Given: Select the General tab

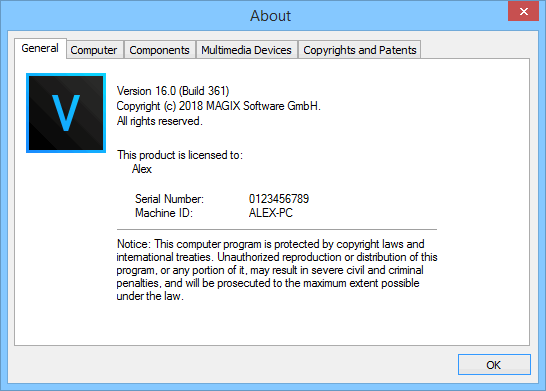Looking at the screenshot, I should (x=40, y=48).
